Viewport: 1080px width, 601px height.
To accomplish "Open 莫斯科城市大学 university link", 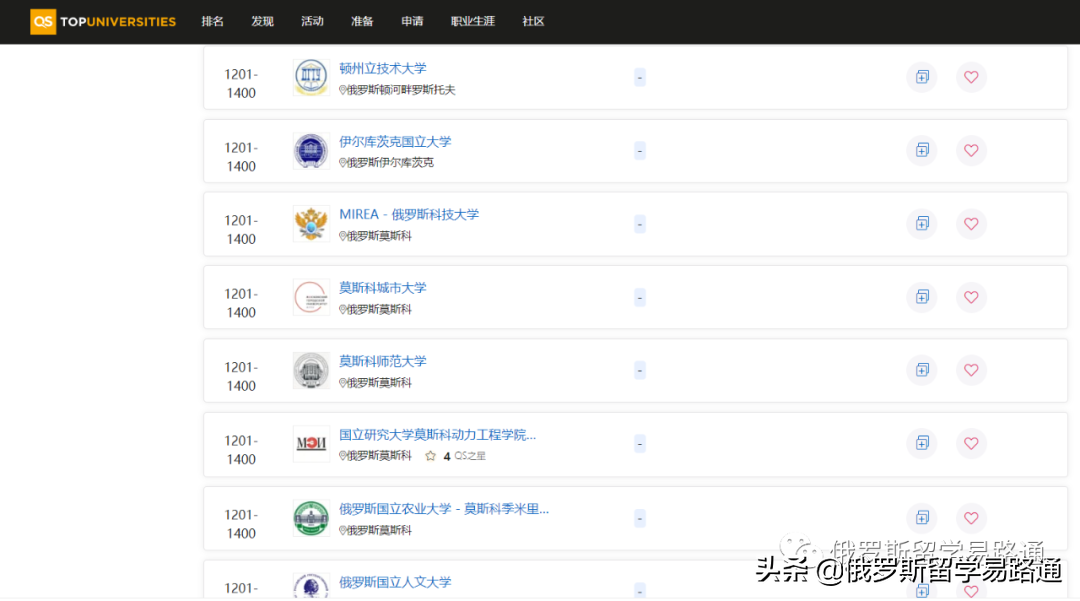I will [383, 288].
